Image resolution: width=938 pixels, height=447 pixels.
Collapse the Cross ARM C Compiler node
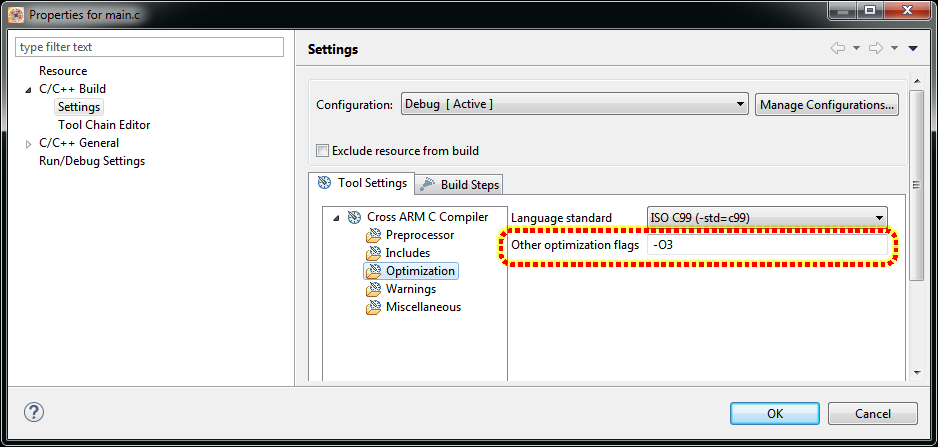click(x=336, y=217)
